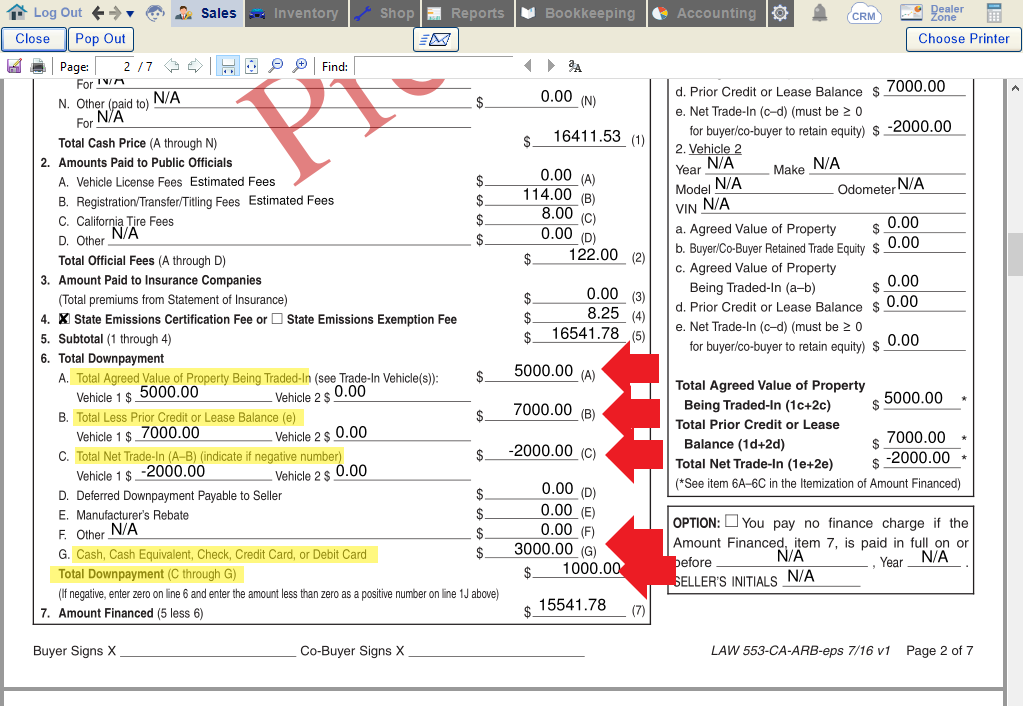The image size is (1023, 706).
Task: Click Total Cash Price value 16411.53
Action: [587, 136]
